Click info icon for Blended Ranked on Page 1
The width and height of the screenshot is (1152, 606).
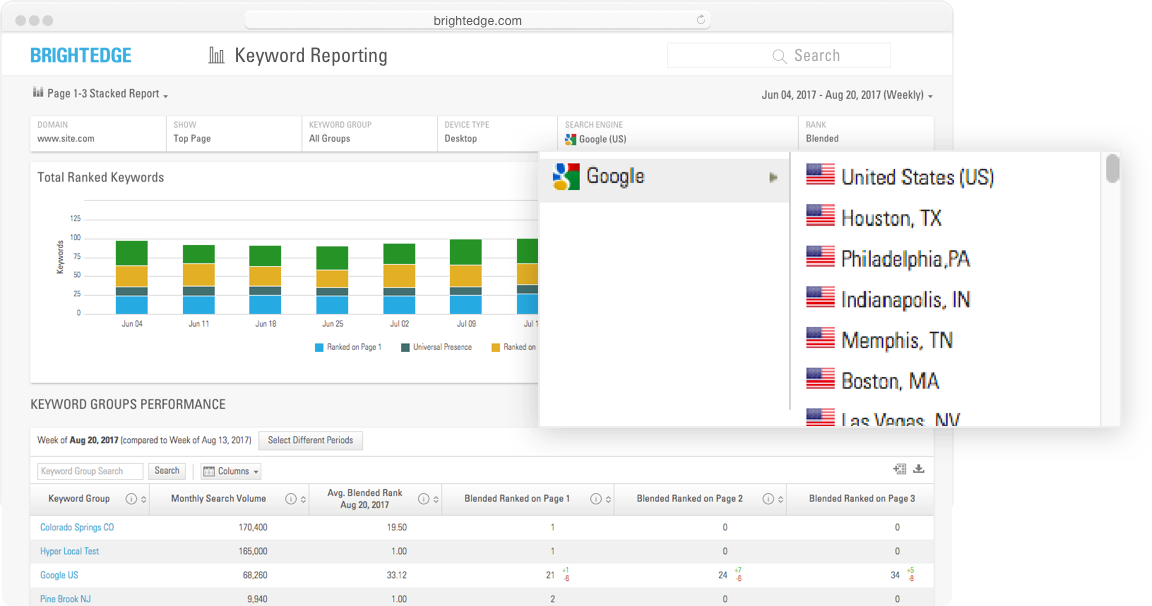[x=595, y=499]
